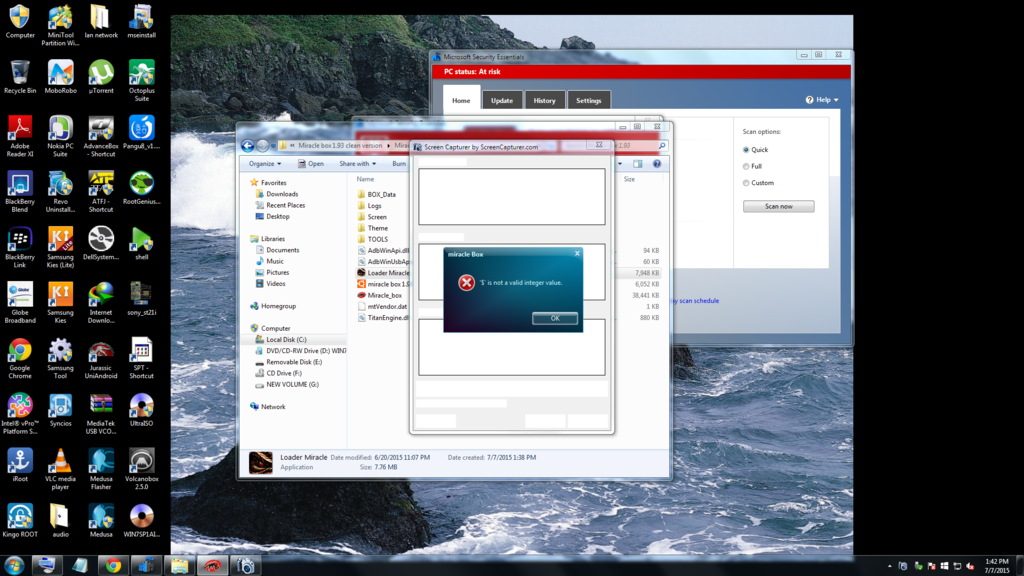Switch to the Settings tab
Image resolution: width=1024 pixels, height=576 pixels.
(x=588, y=100)
